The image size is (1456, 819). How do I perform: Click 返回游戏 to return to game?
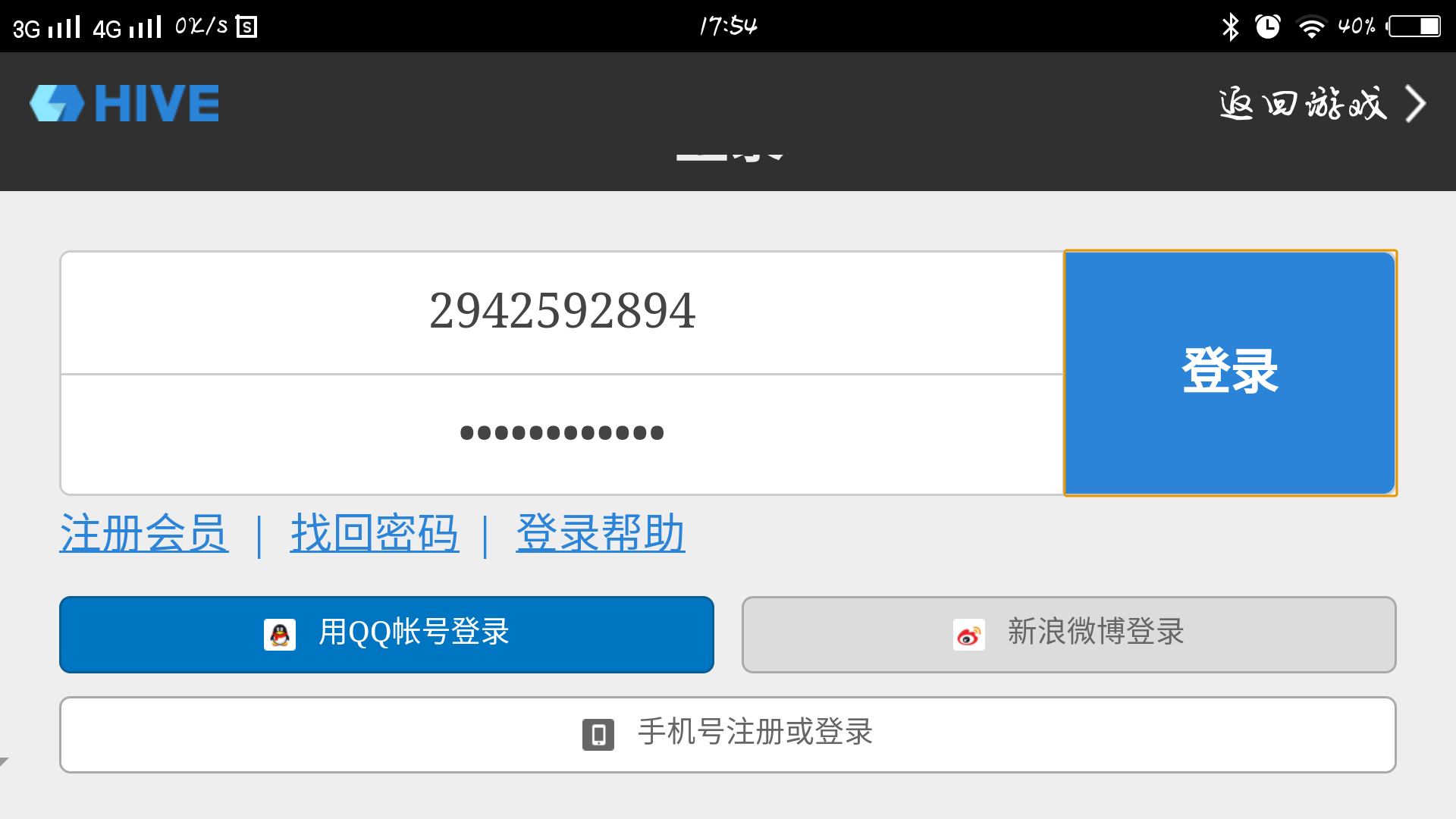click(x=1303, y=104)
